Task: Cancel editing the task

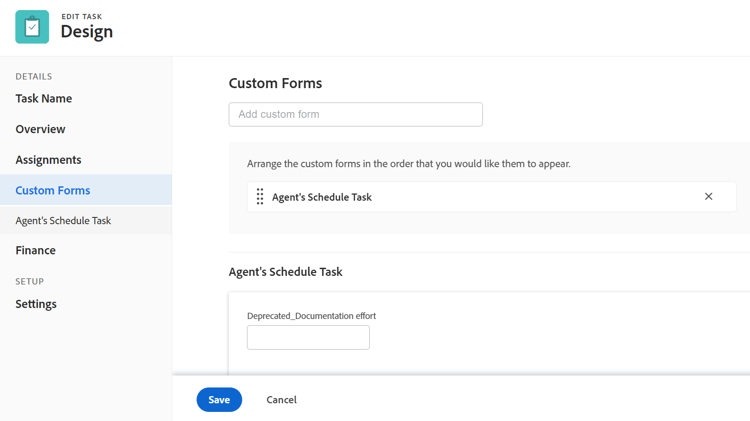Action: click(x=281, y=399)
